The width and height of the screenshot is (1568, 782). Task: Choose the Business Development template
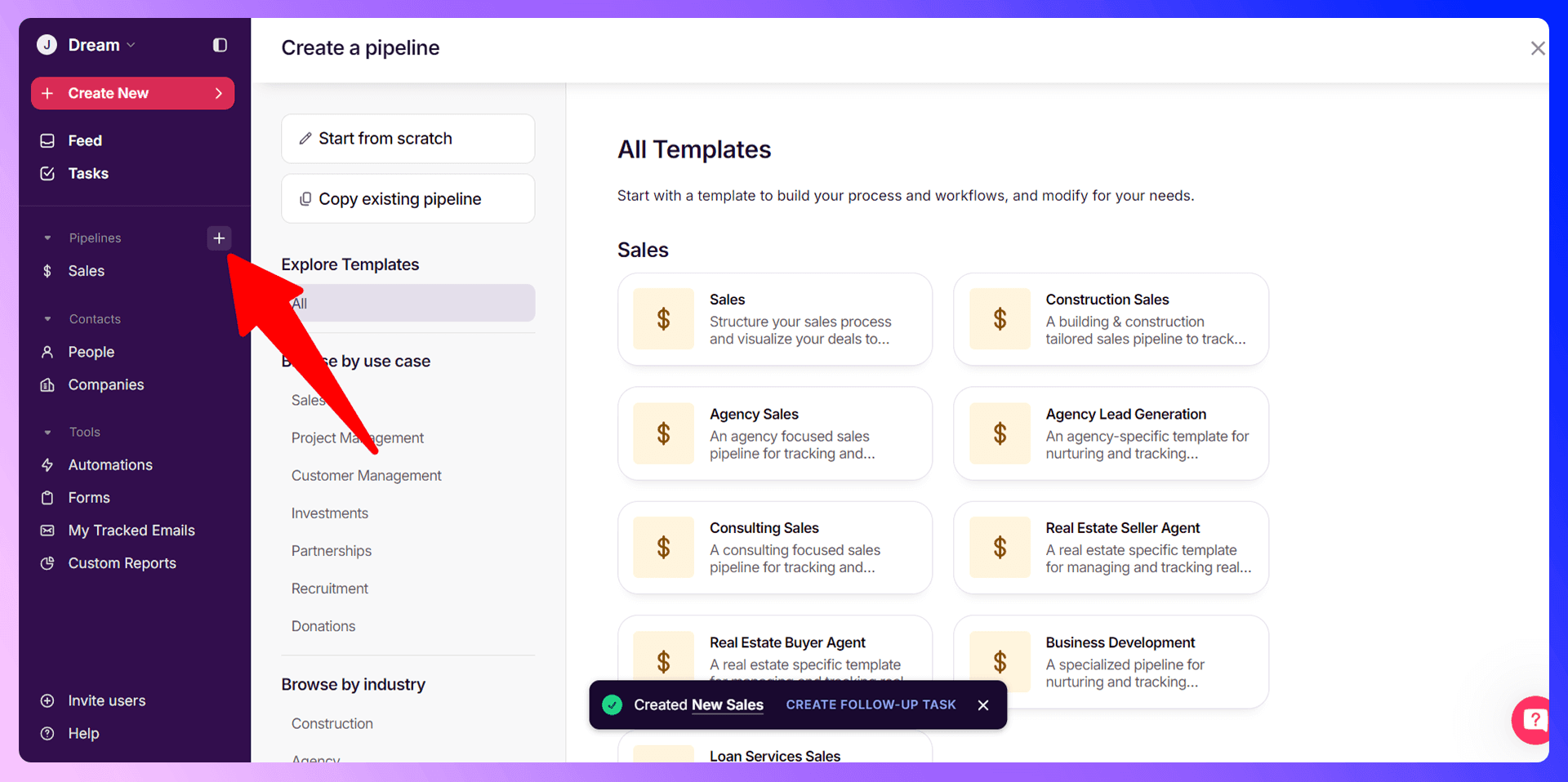pyautogui.click(x=1111, y=662)
